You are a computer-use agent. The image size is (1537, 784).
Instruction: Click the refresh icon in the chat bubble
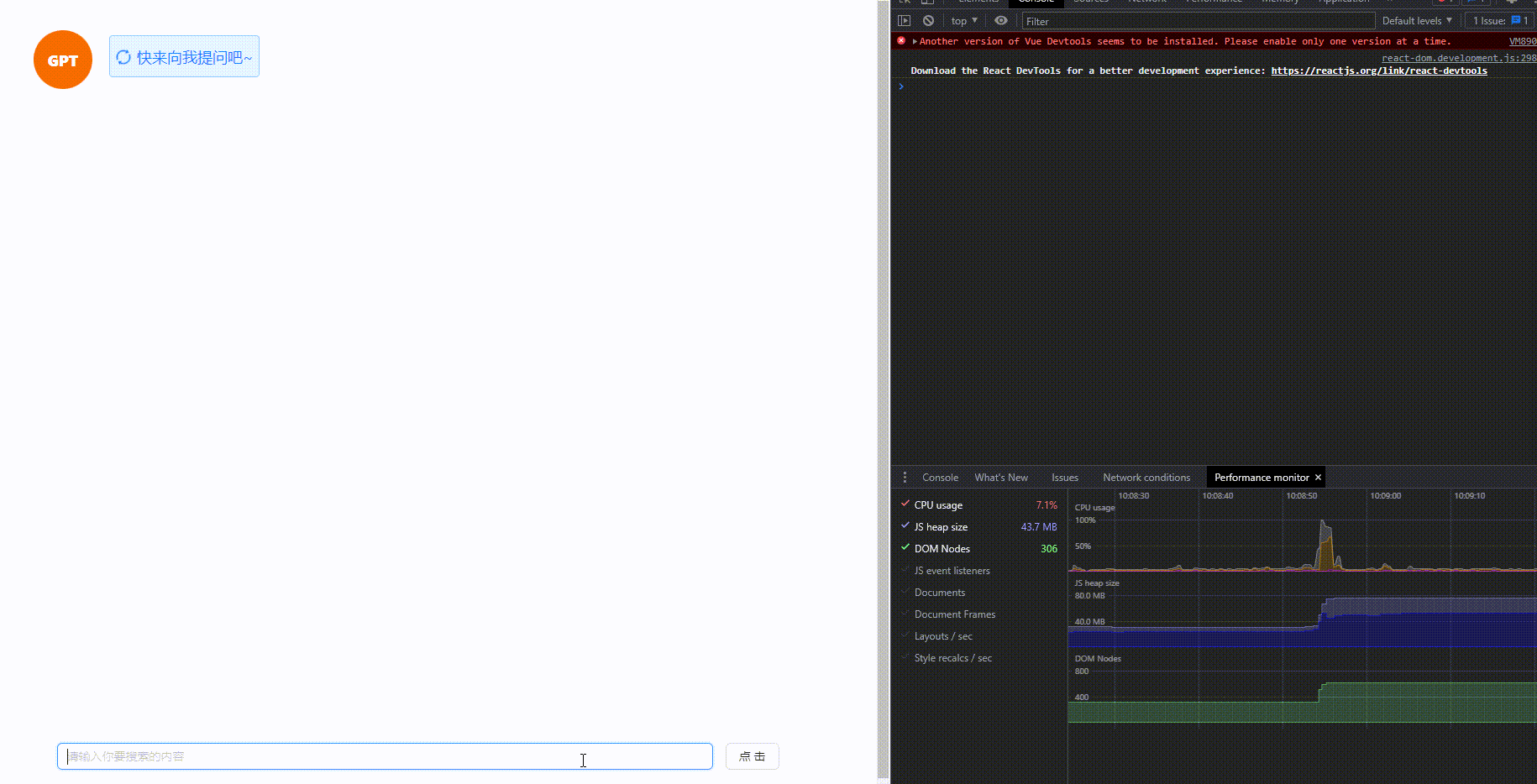pyautogui.click(x=123, y=56)
